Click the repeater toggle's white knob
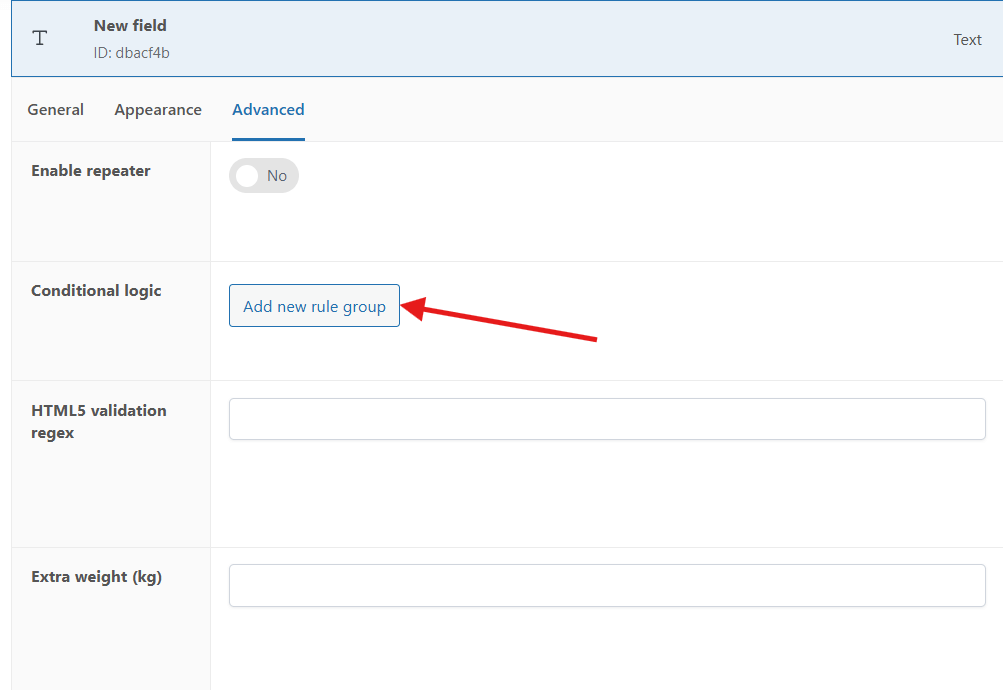Viewport: 1003px width, 690px height. [247, 176]
